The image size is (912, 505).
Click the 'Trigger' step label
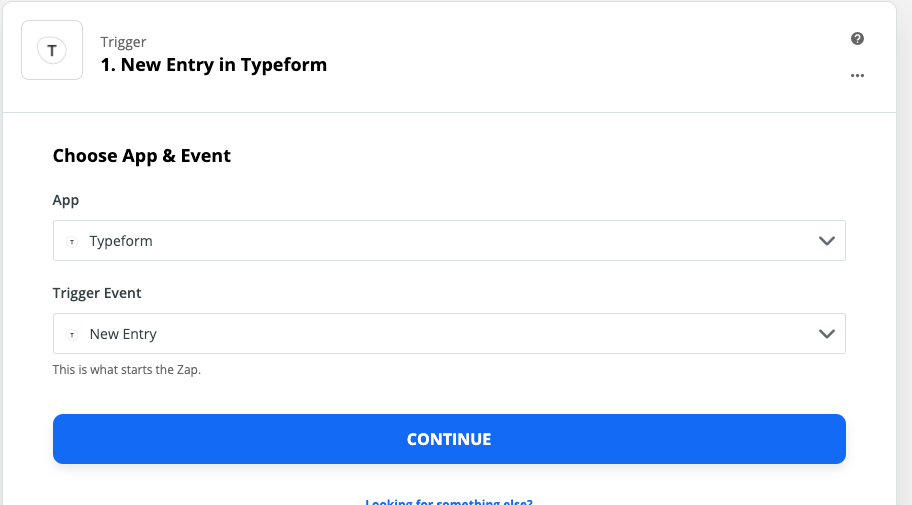pyautogui.click(x=123, y=42)
